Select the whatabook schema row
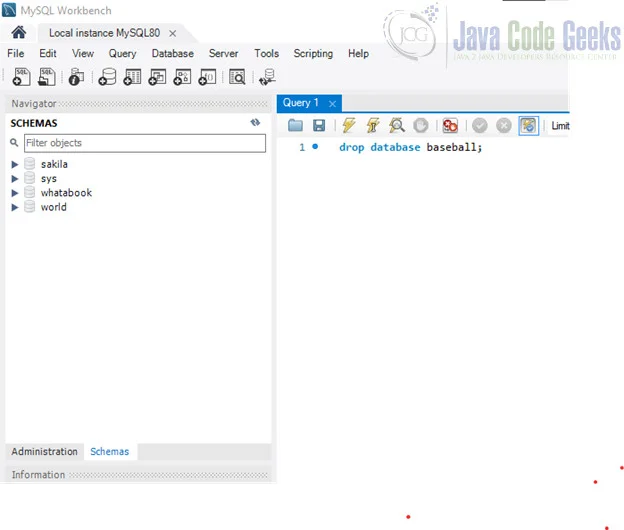Image resolution: width=624 pixels, height=530 pixels. [x=66, y=193]
